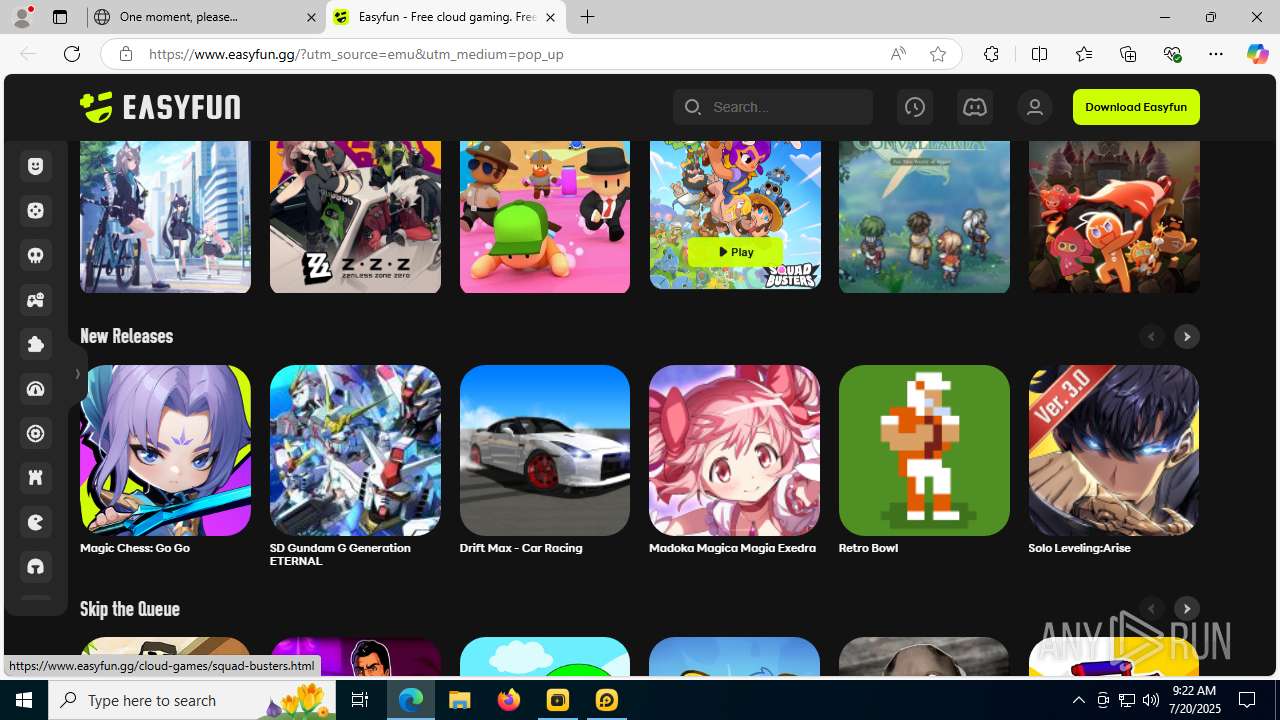Click the EasyFun logo

[160, 107]
